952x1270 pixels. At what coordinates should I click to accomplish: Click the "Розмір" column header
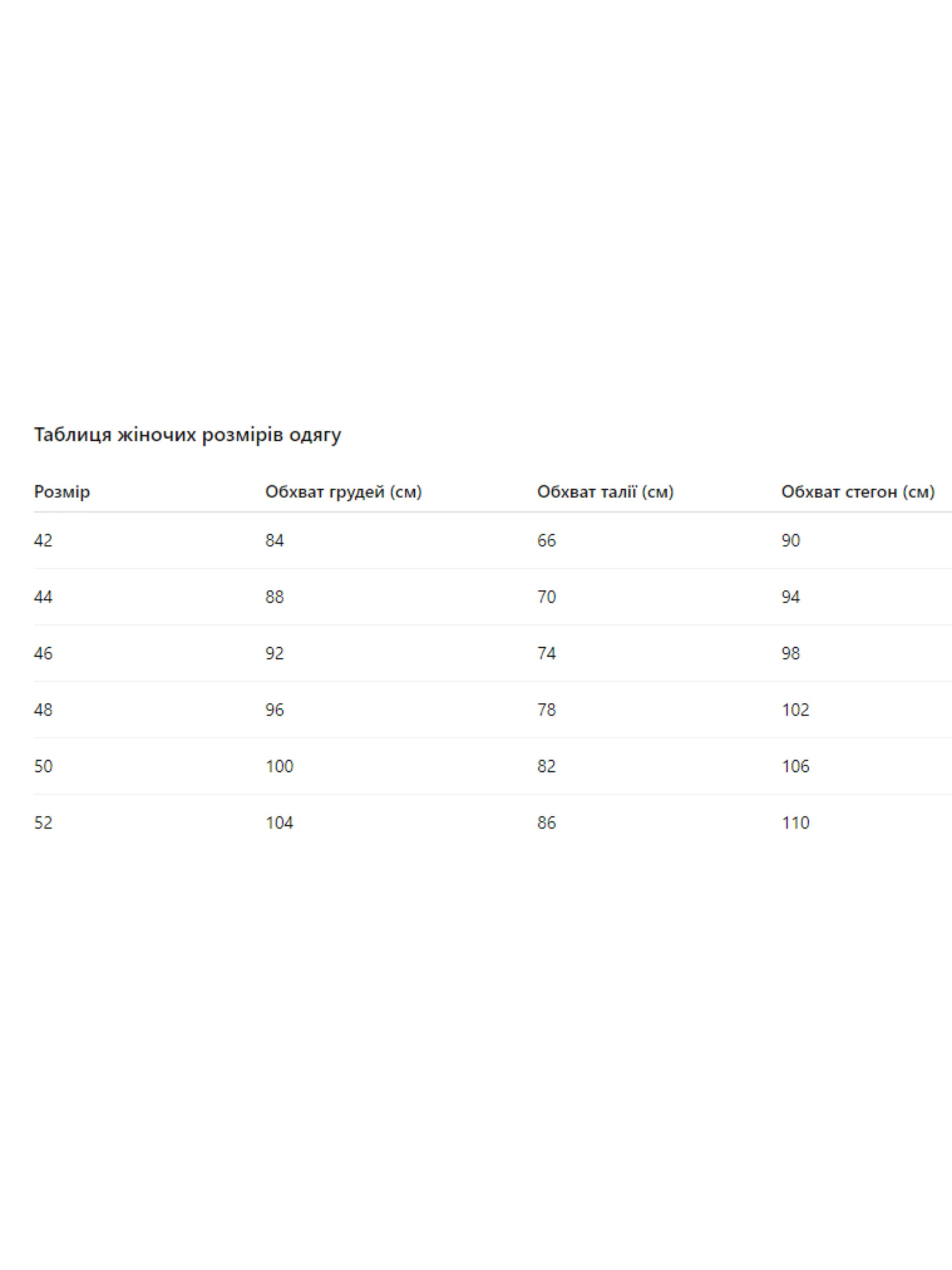[x=62, y=492]
